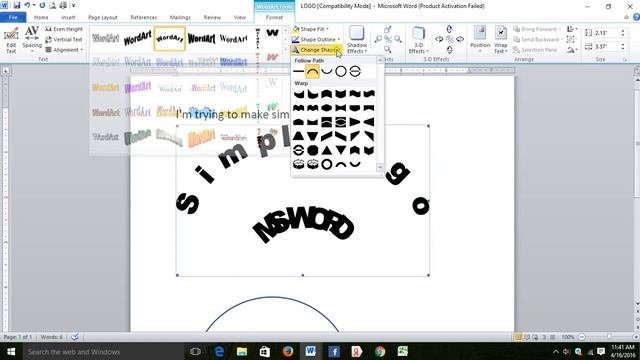640x360 pixels.
Task: Click the Print Preview quick access icon
Action: click(x=53, y=5)
